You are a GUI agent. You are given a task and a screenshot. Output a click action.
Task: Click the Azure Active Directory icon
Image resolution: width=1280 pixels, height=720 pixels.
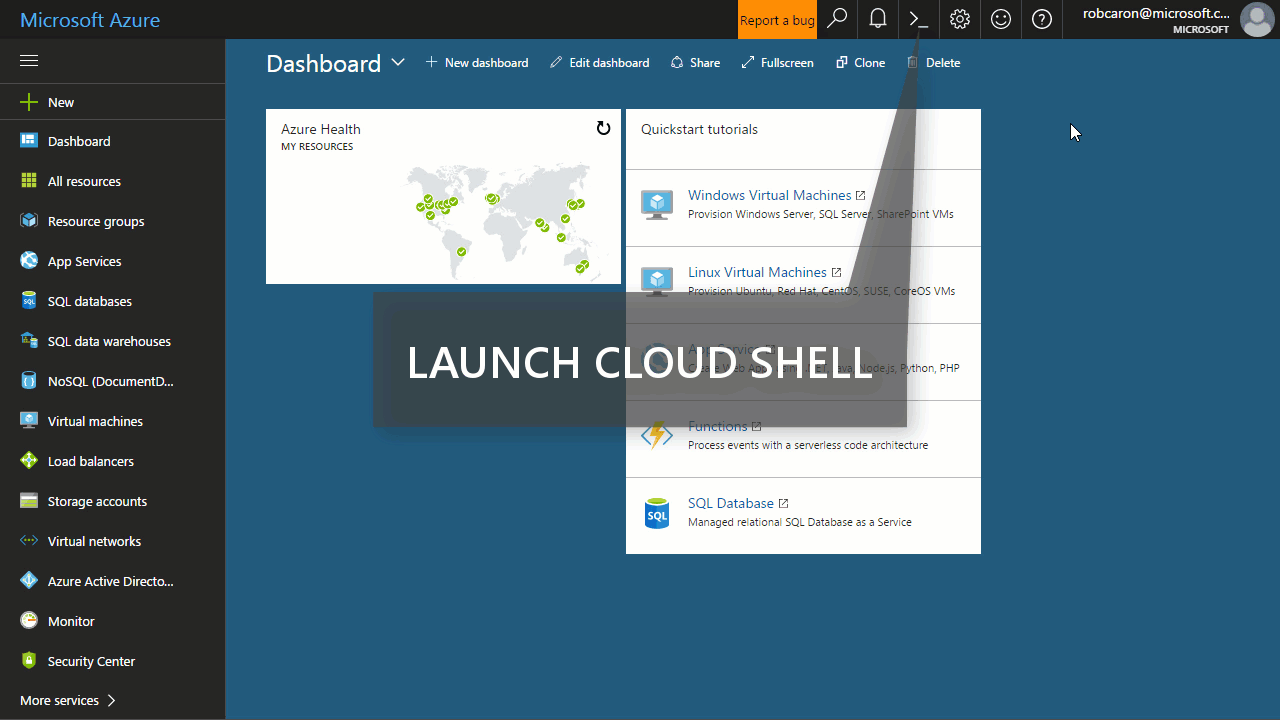pos(29,581)
